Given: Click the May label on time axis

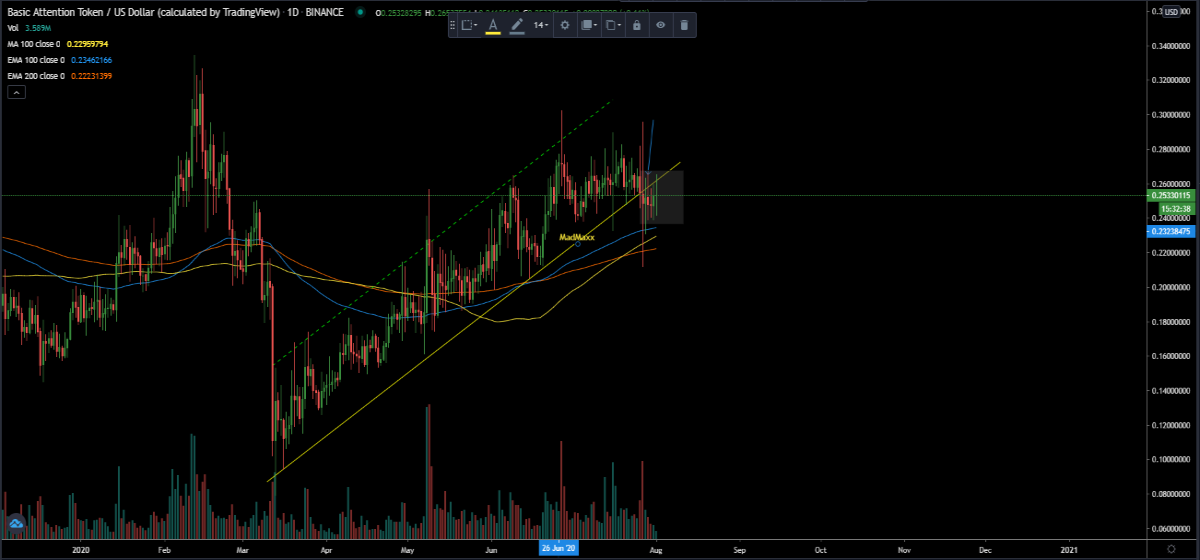Looking at the screenshot, I should [x=407, y=549].
